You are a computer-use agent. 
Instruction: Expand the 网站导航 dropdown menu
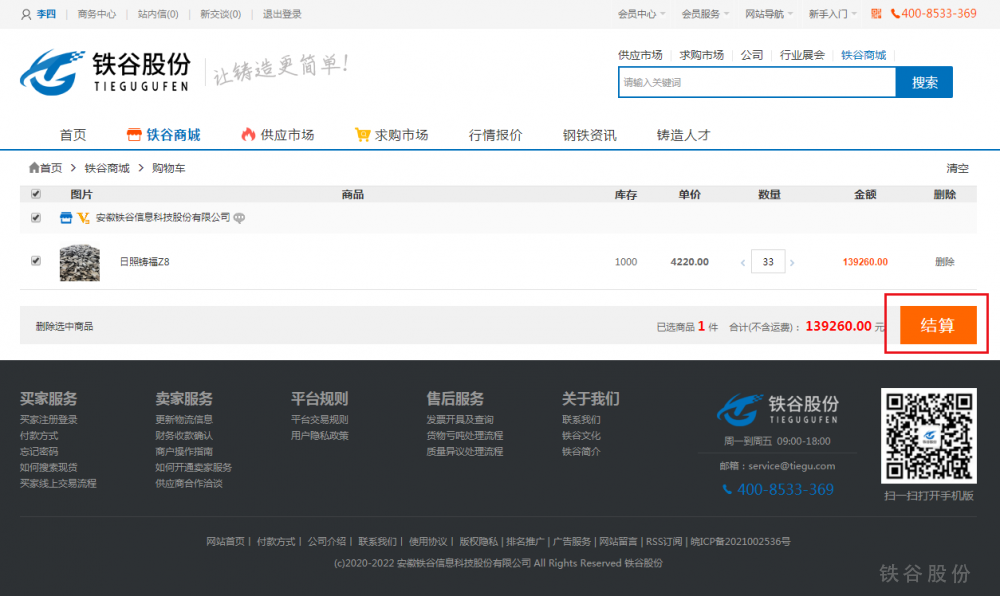[769, 14]
